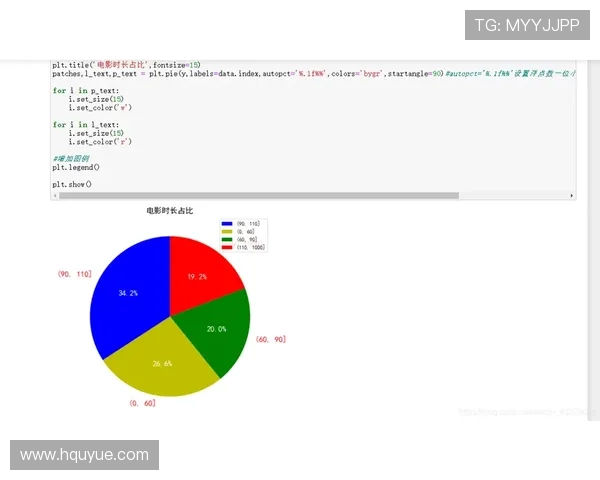Click the plt.legend() code line
The image size is (600, 480).
(76, 168)
